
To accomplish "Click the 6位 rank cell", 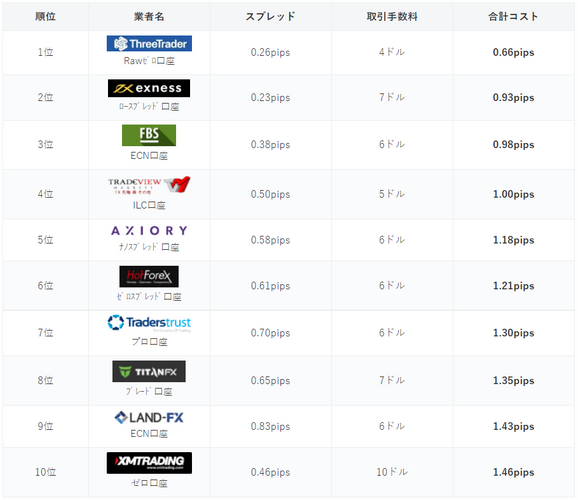I will click(45, 286).
